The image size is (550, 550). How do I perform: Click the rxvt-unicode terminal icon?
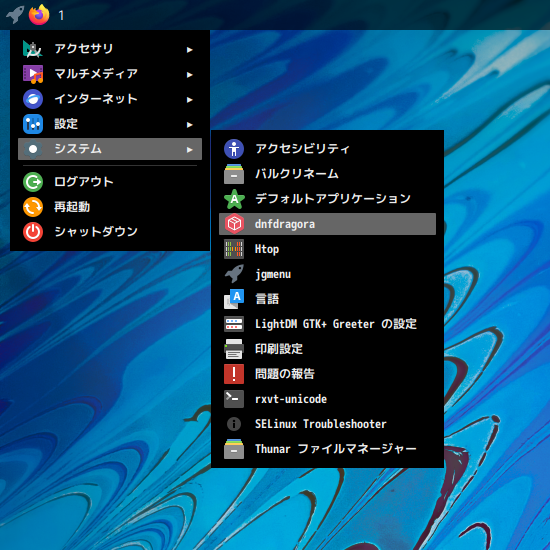point(234,399)
